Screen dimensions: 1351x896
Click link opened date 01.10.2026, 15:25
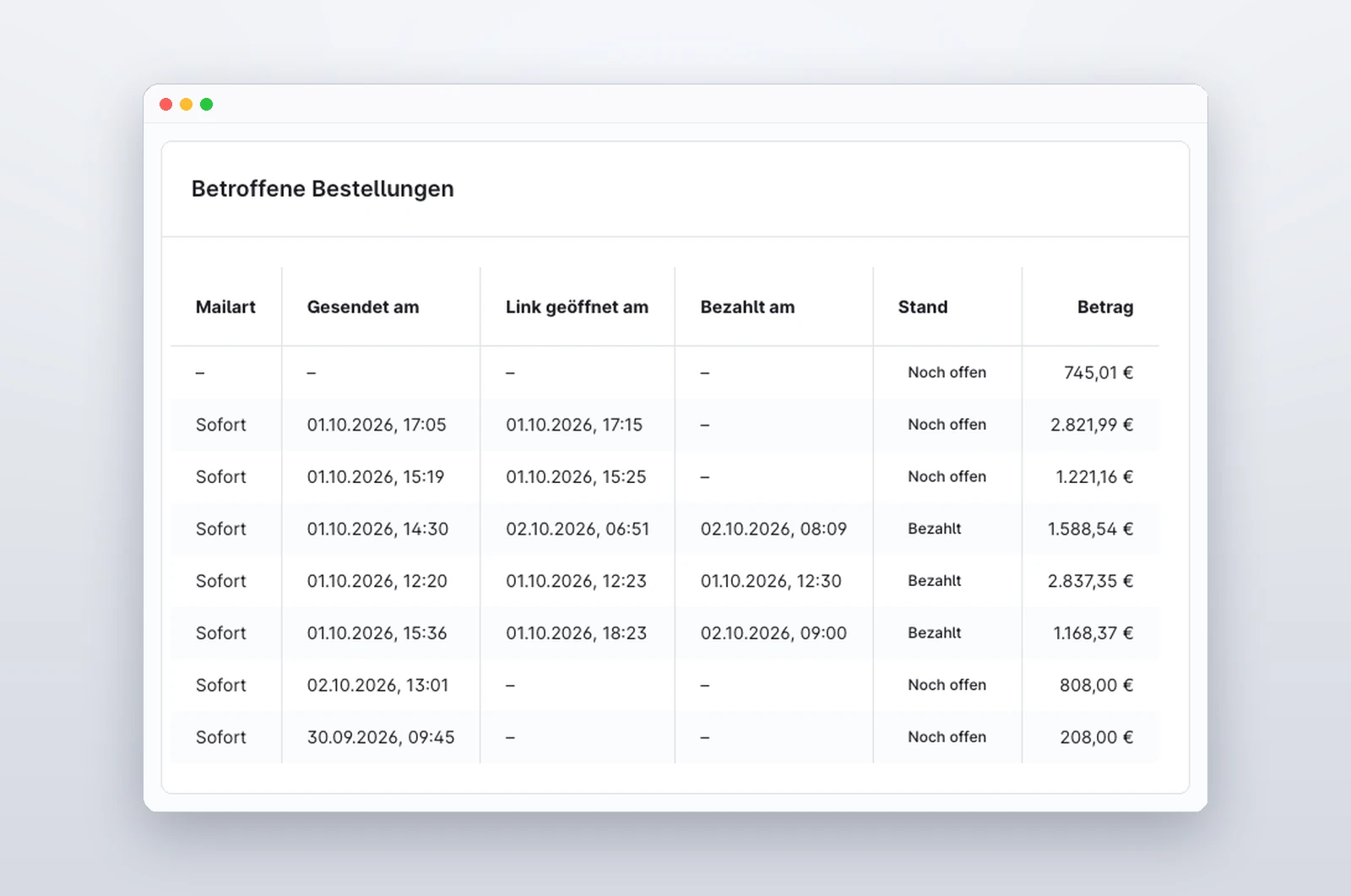pos(576,477)
